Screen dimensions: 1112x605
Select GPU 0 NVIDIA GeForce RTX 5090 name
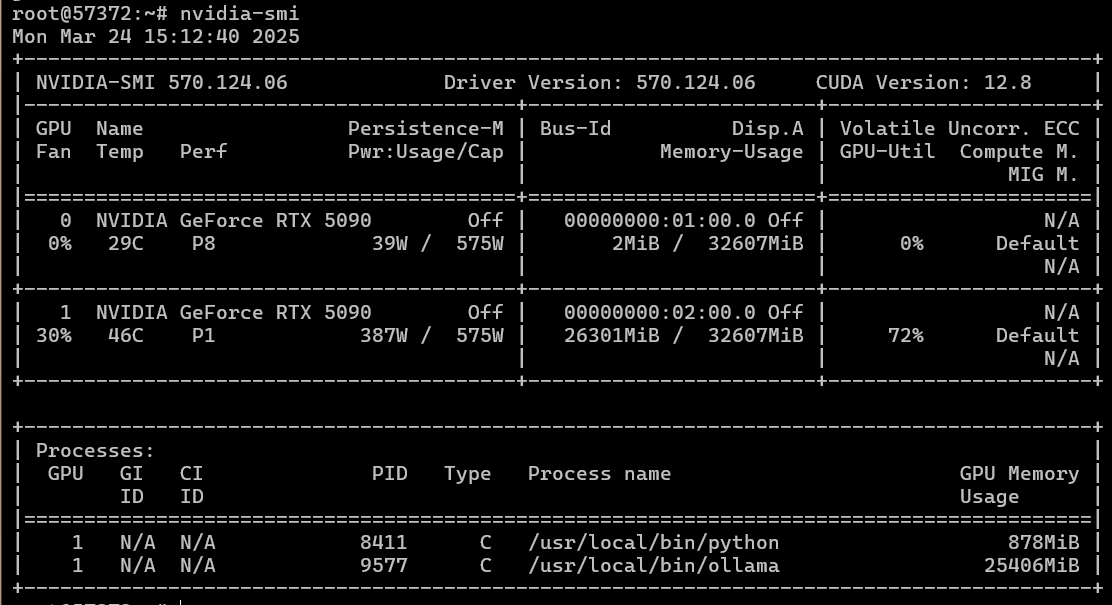click(233, 220)
